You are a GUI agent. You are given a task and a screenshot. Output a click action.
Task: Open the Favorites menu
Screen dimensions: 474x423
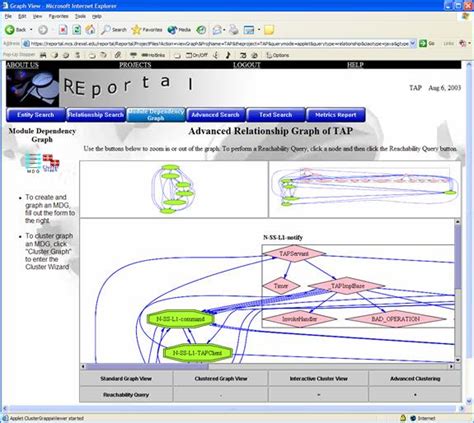[58, 16]
